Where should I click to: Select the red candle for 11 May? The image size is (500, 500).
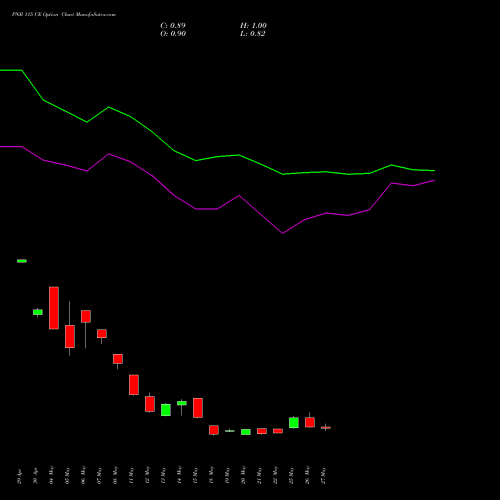(x=134, y=385)
